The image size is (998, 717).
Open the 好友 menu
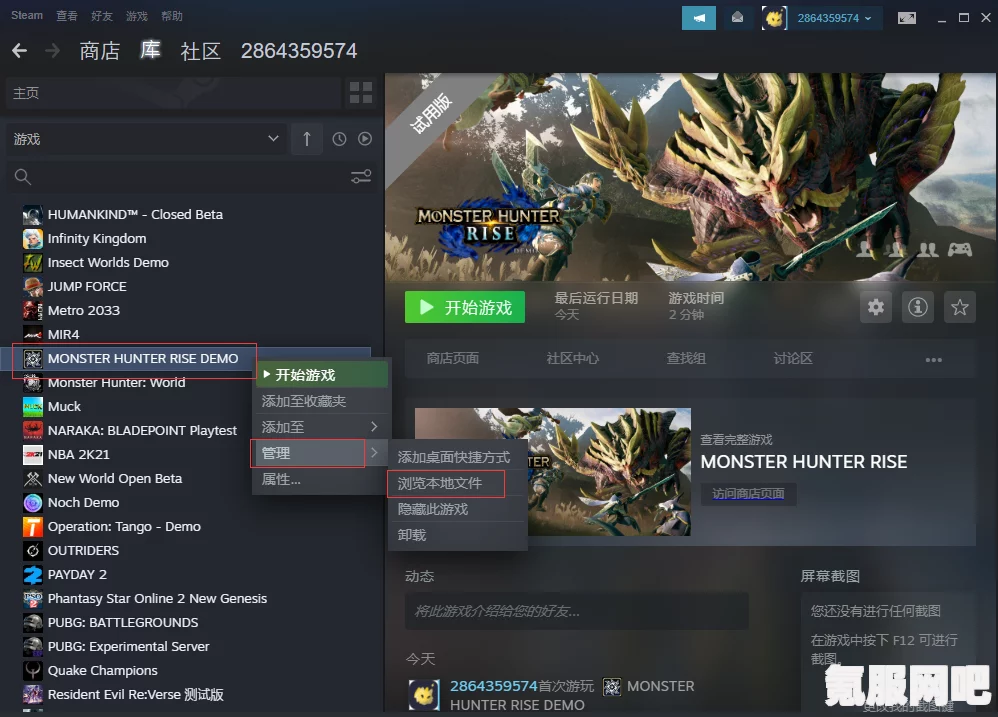(102, 16)
